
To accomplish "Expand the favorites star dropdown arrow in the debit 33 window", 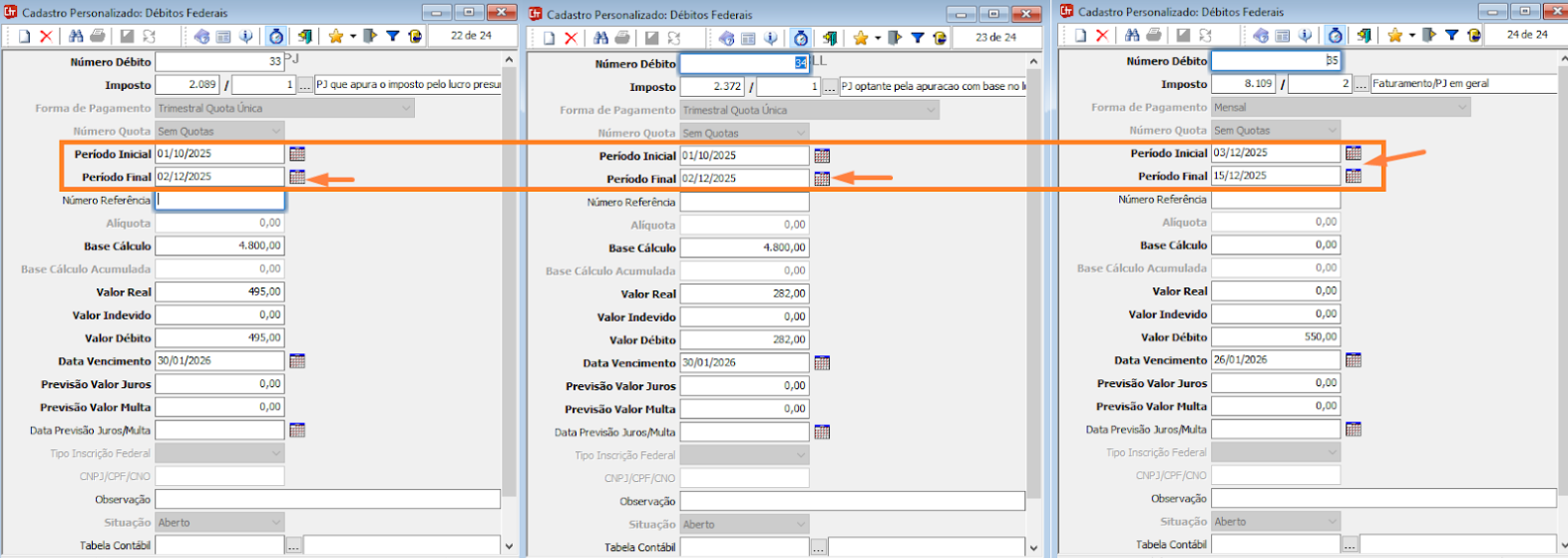I will pos(353,37).
